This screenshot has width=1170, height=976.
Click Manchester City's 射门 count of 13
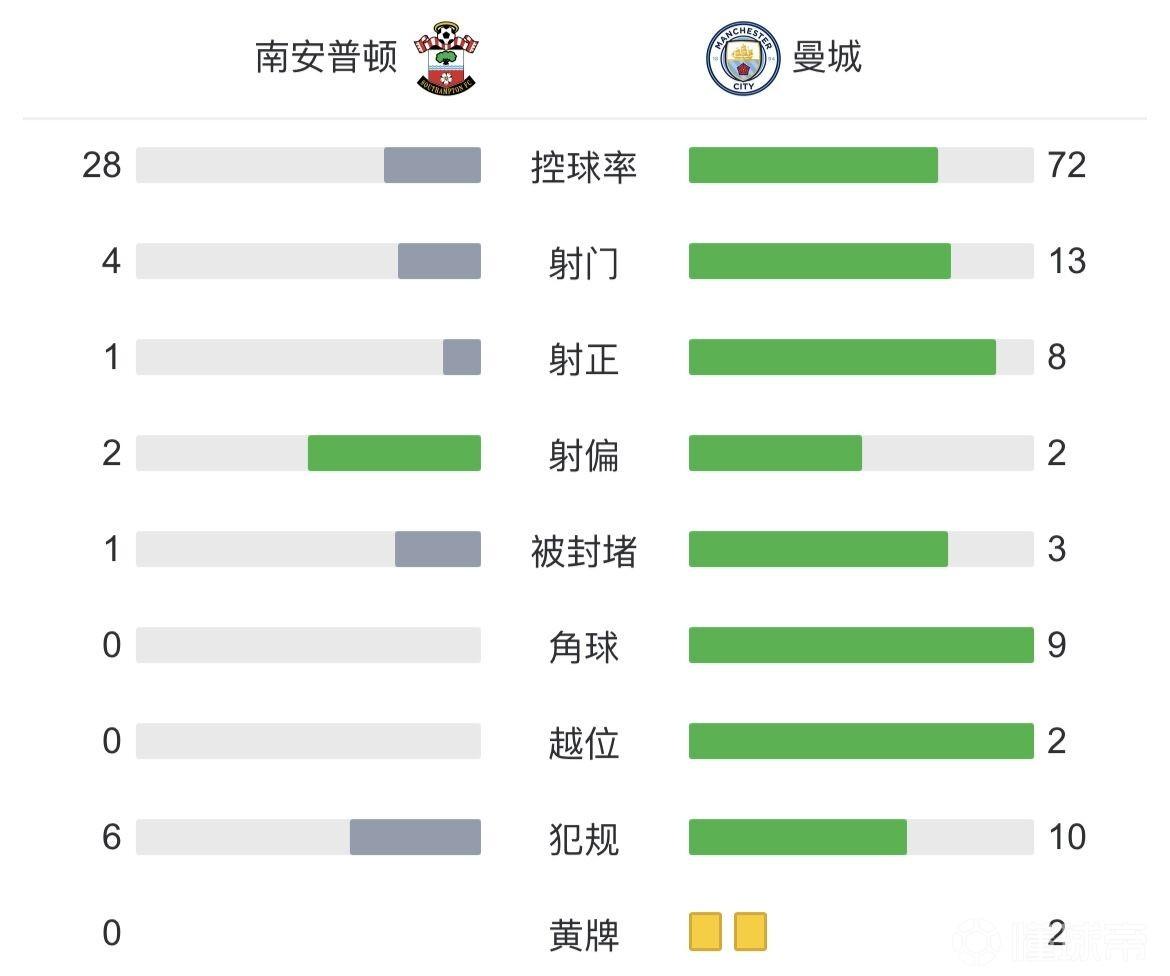[x=1067, y=261]
